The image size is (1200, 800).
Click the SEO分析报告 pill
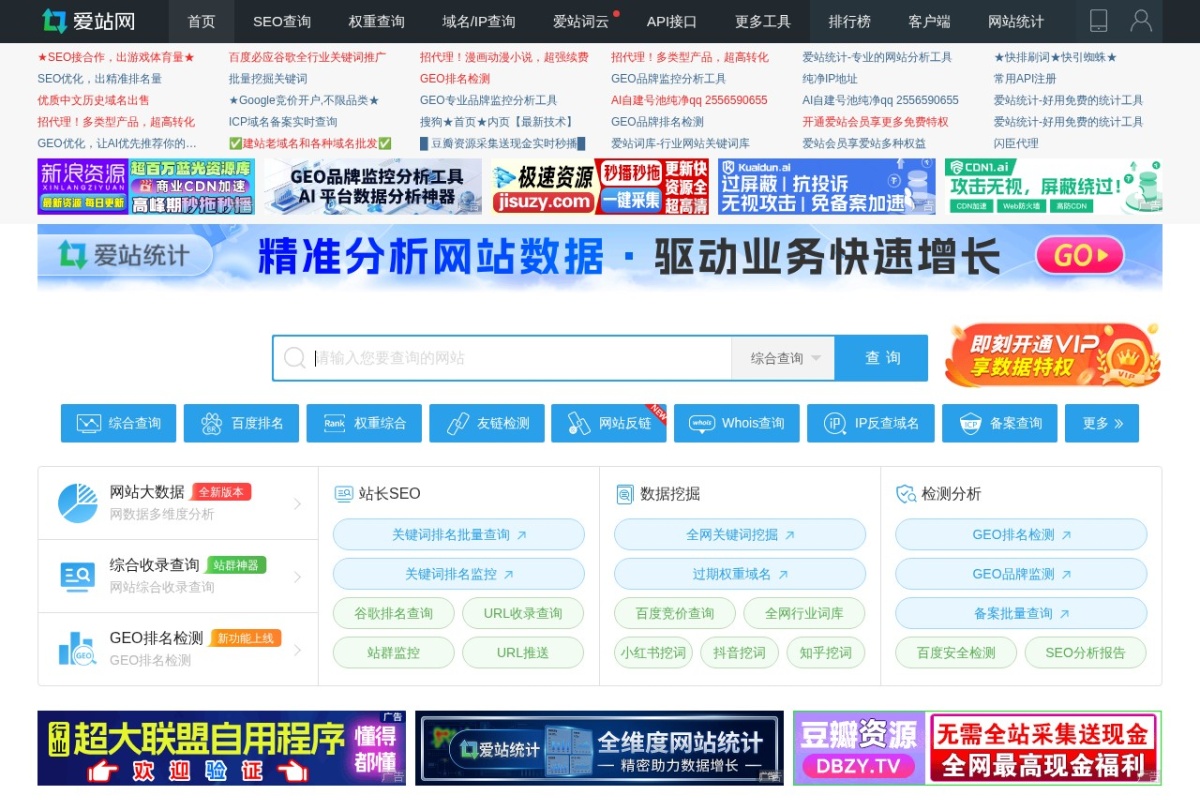[1085, 652]
